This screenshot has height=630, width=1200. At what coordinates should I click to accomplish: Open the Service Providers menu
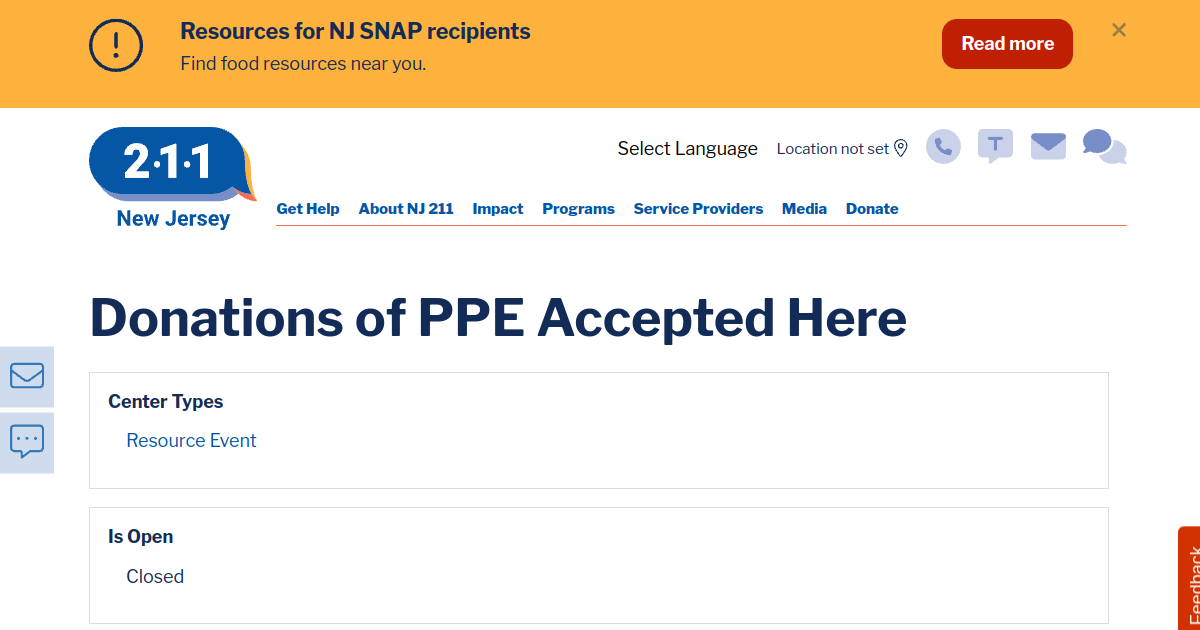(x=698, y=209)
